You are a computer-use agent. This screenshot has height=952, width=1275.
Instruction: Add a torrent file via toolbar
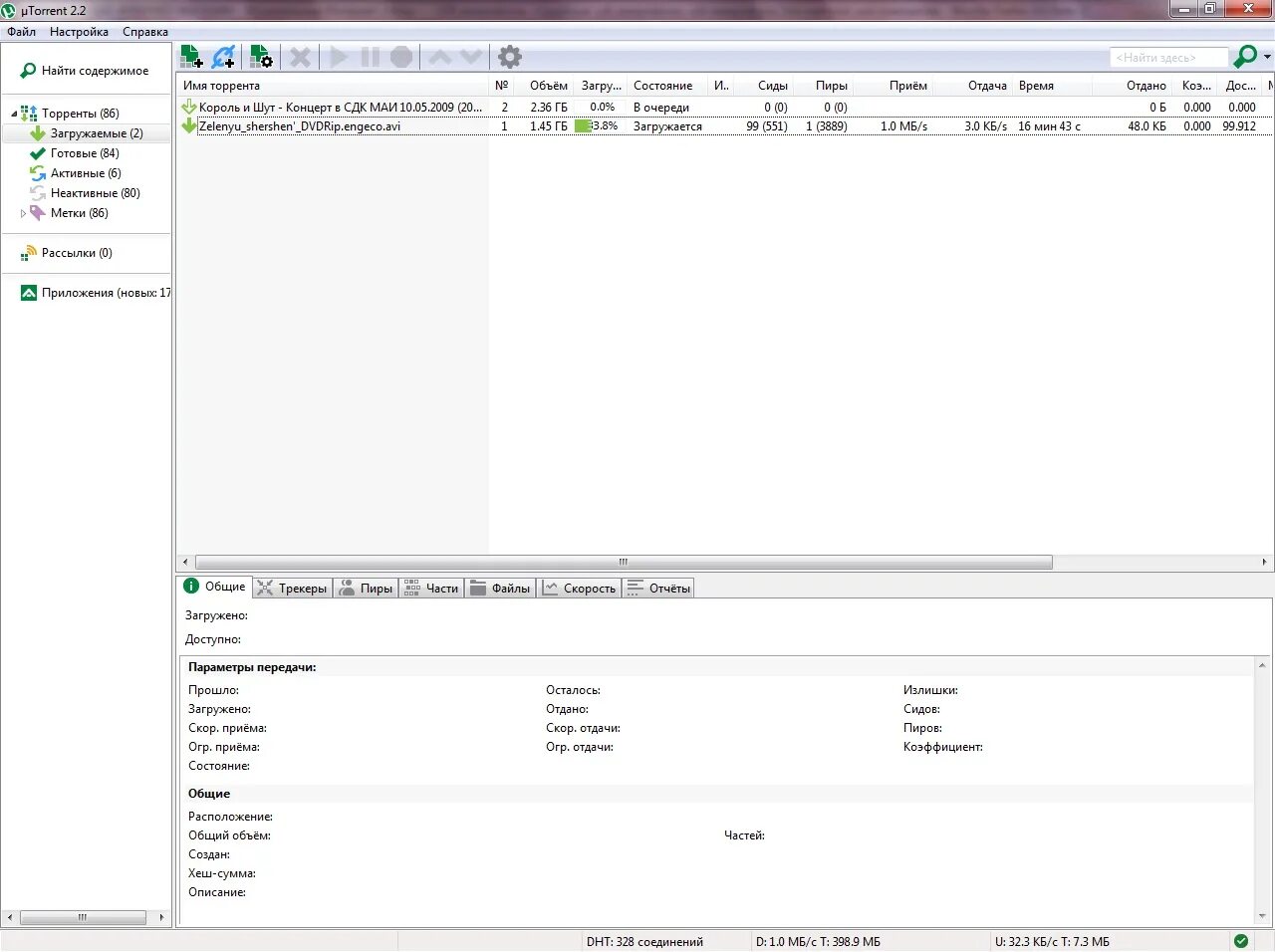click(191, 57)
